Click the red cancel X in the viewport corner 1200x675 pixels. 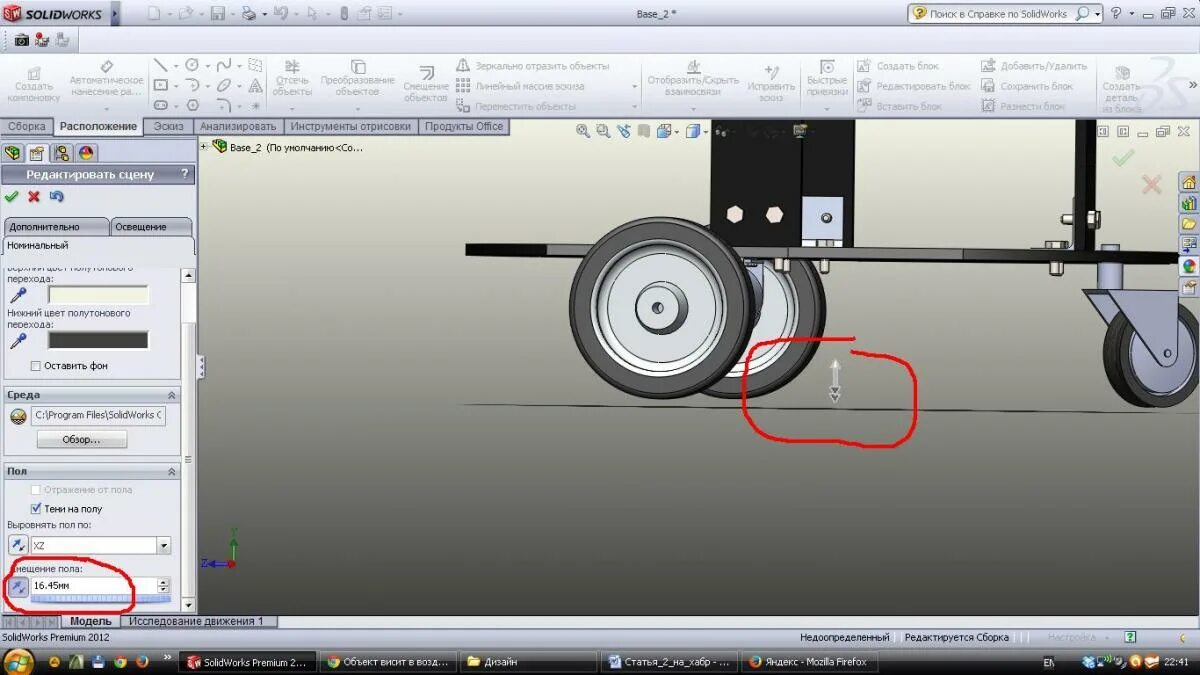coord(1152,184)
